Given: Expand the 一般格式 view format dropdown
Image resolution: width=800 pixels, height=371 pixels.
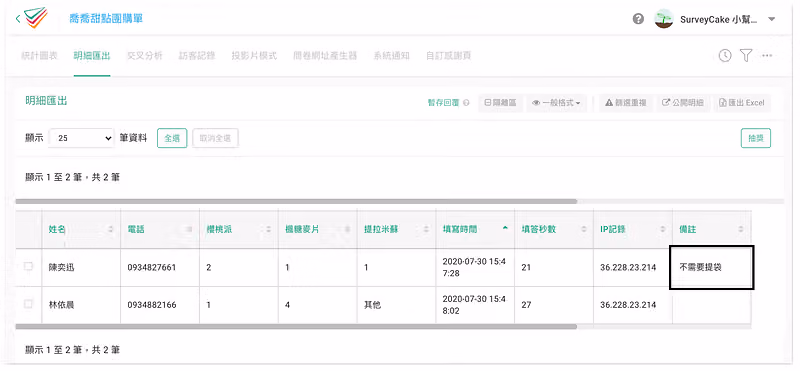Looking at the screenshot, I should 556,103.
